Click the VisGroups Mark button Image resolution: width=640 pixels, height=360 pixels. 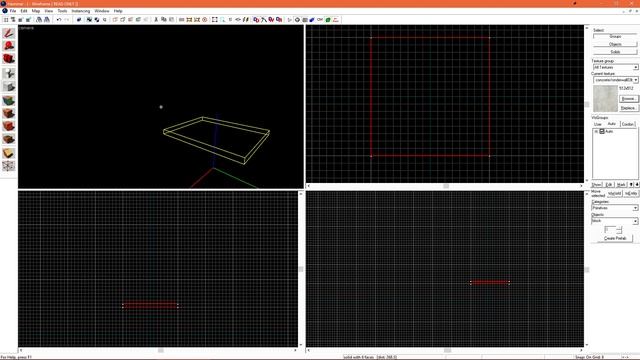click(x=621, y=185)
